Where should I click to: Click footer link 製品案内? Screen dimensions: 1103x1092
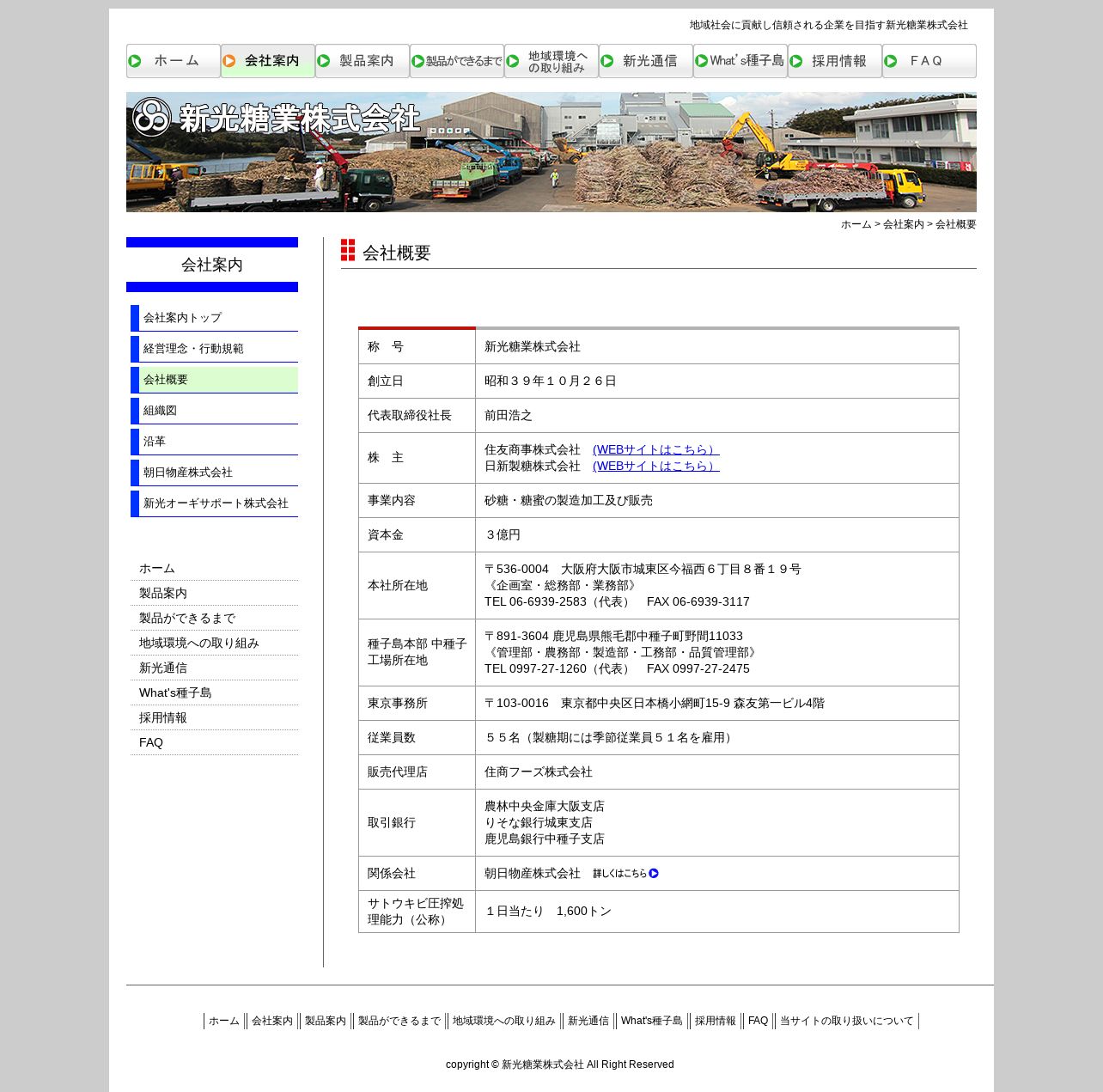[x=326, y=1022]
